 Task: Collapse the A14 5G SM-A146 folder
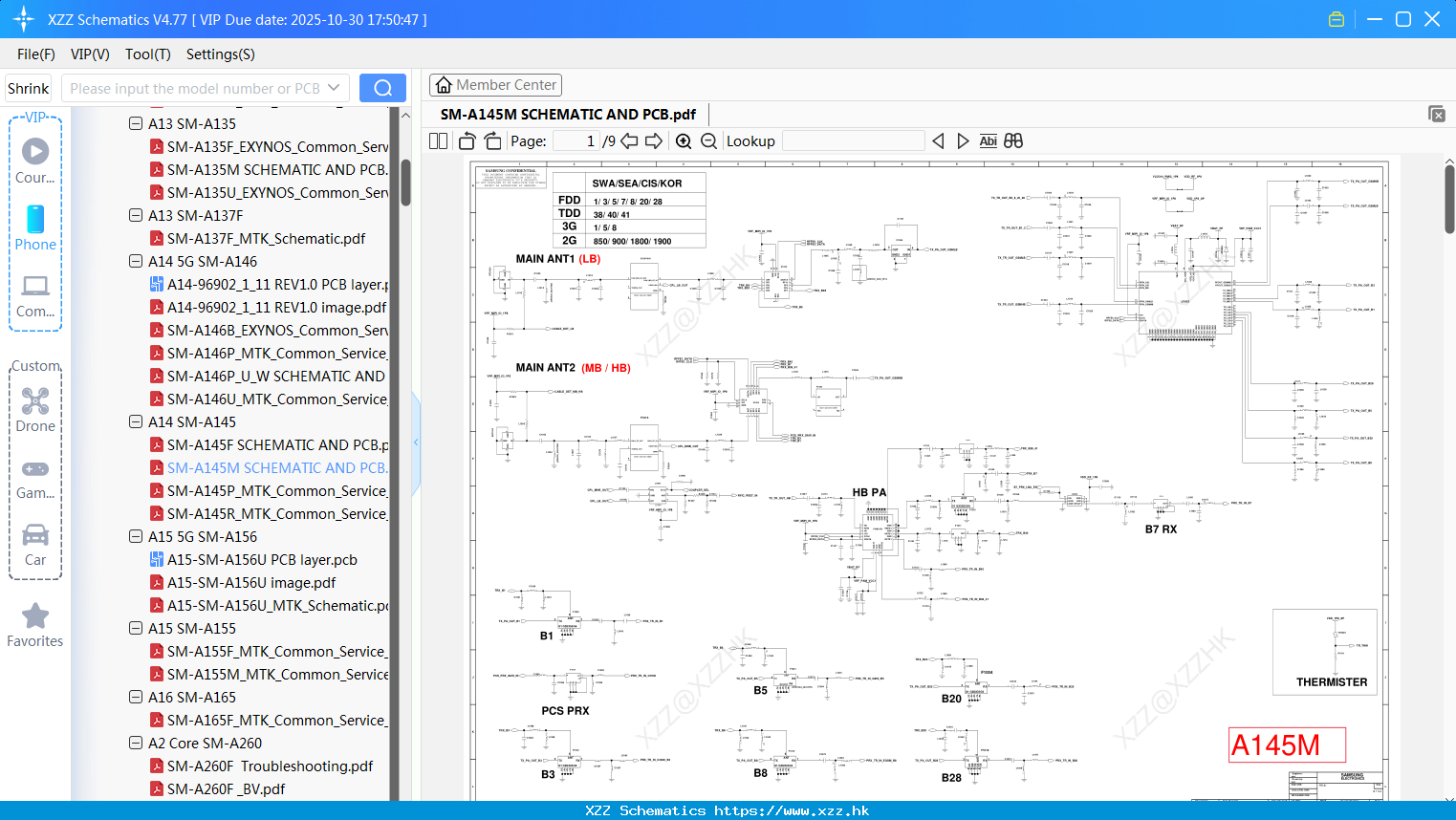136,261
